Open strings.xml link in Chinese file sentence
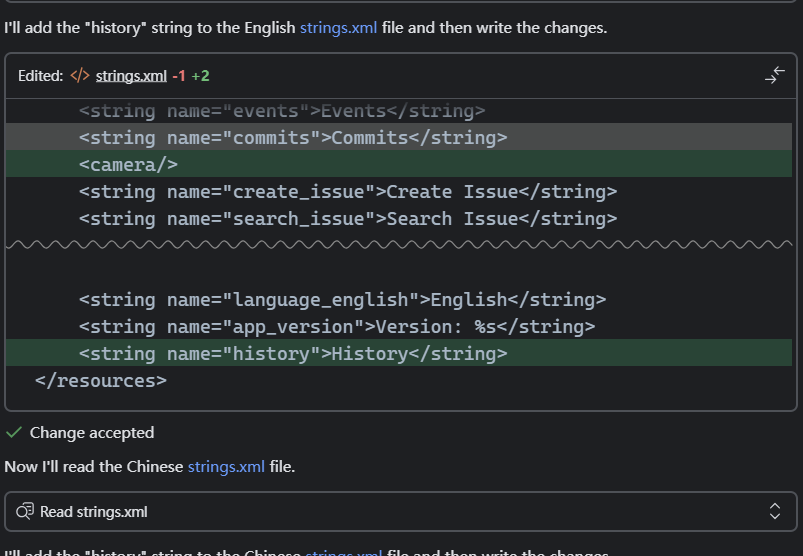The image size is (803, 556). point(226,467)
